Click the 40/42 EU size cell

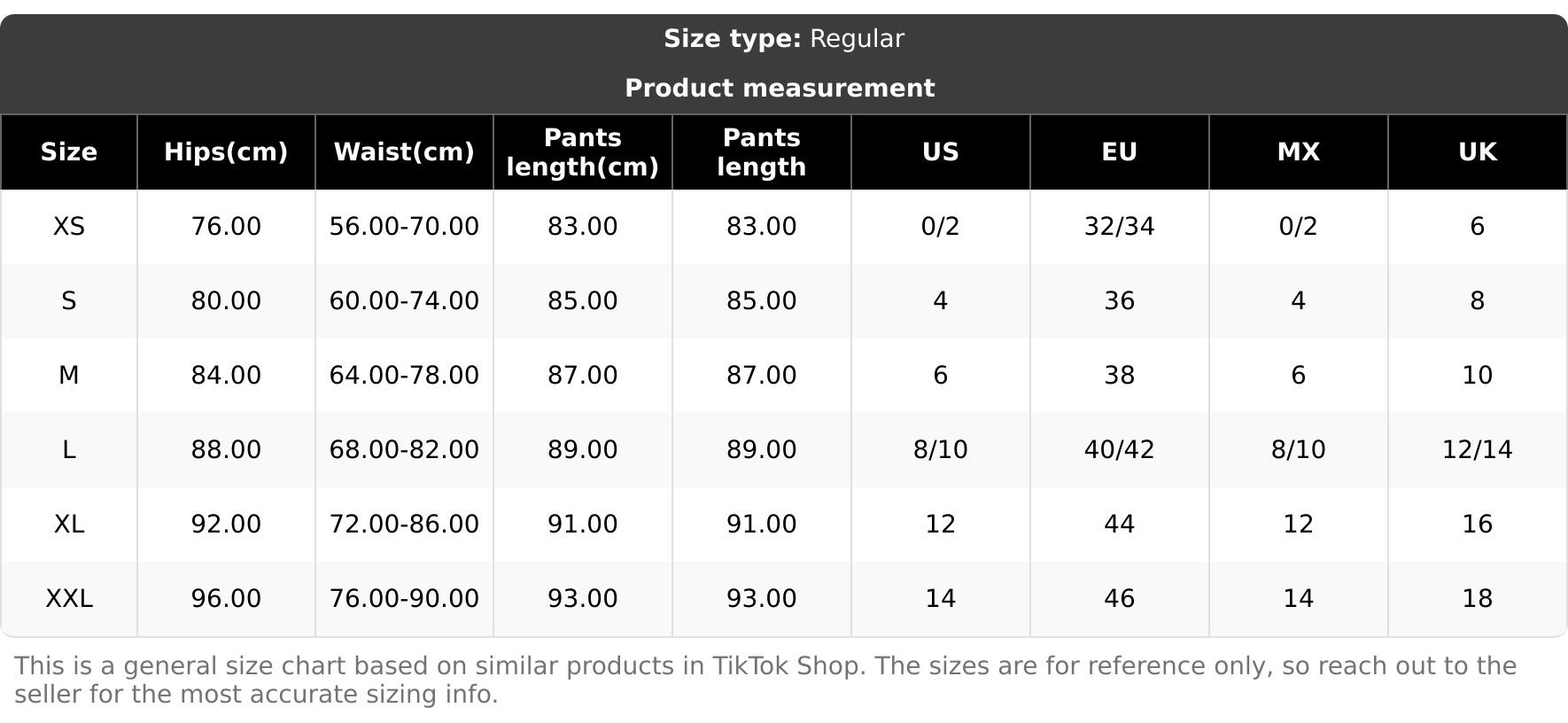tap(1120, 450)
